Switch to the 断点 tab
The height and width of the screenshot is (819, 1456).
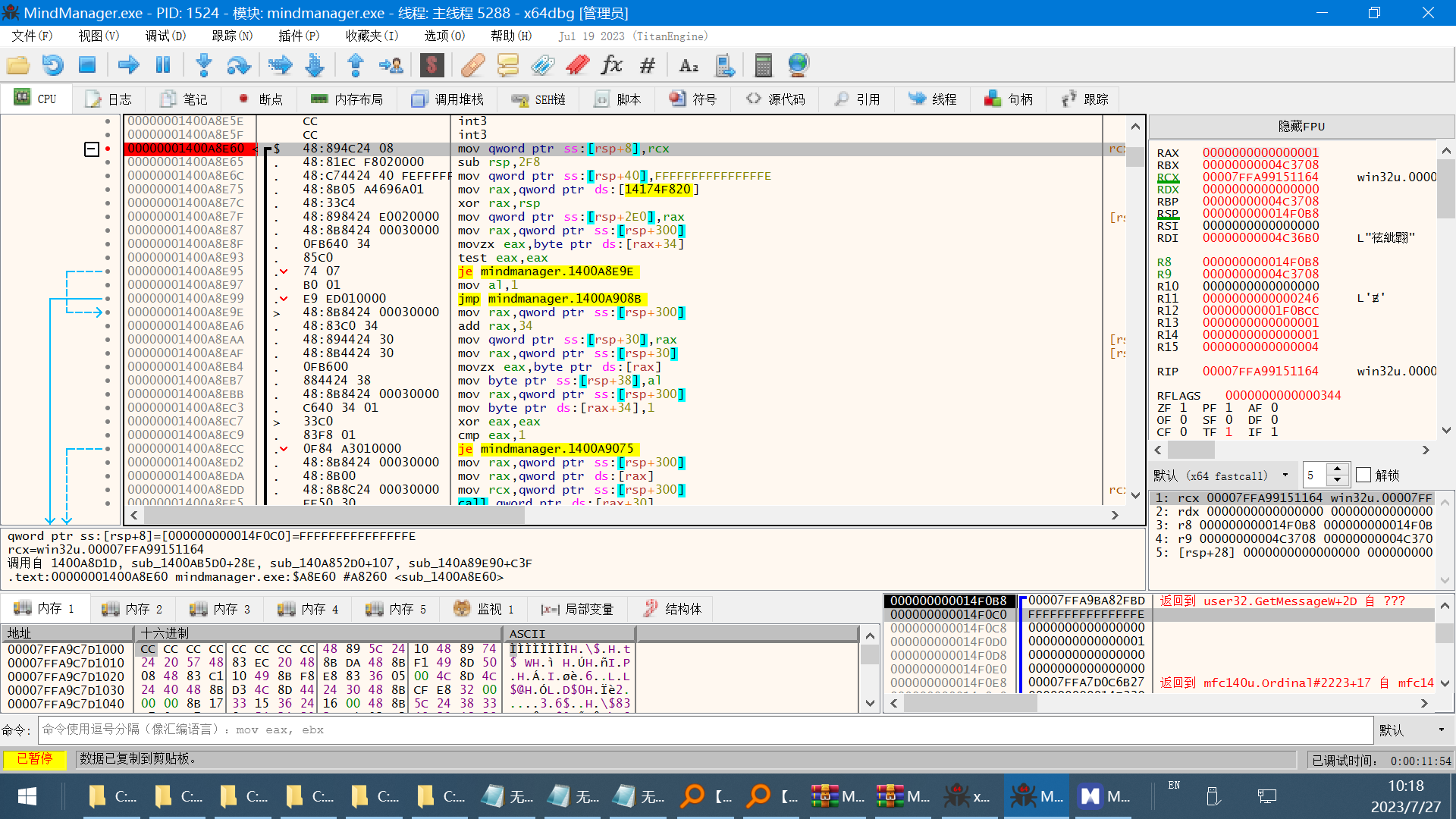(260, 99)
